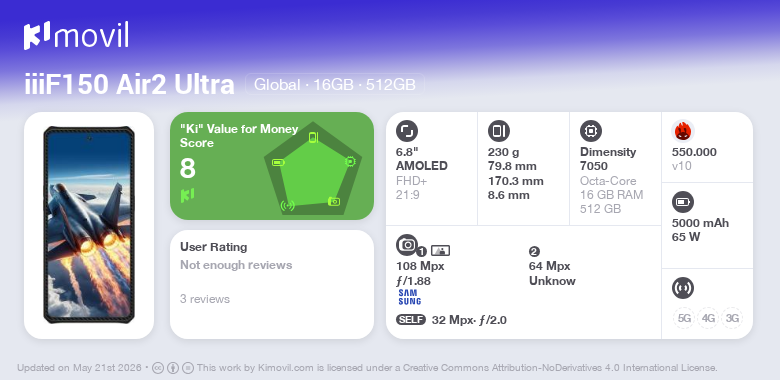The image size is (780, 380).
Task: Click the battery icon in pentagon chart
Action: coord(279,162)
